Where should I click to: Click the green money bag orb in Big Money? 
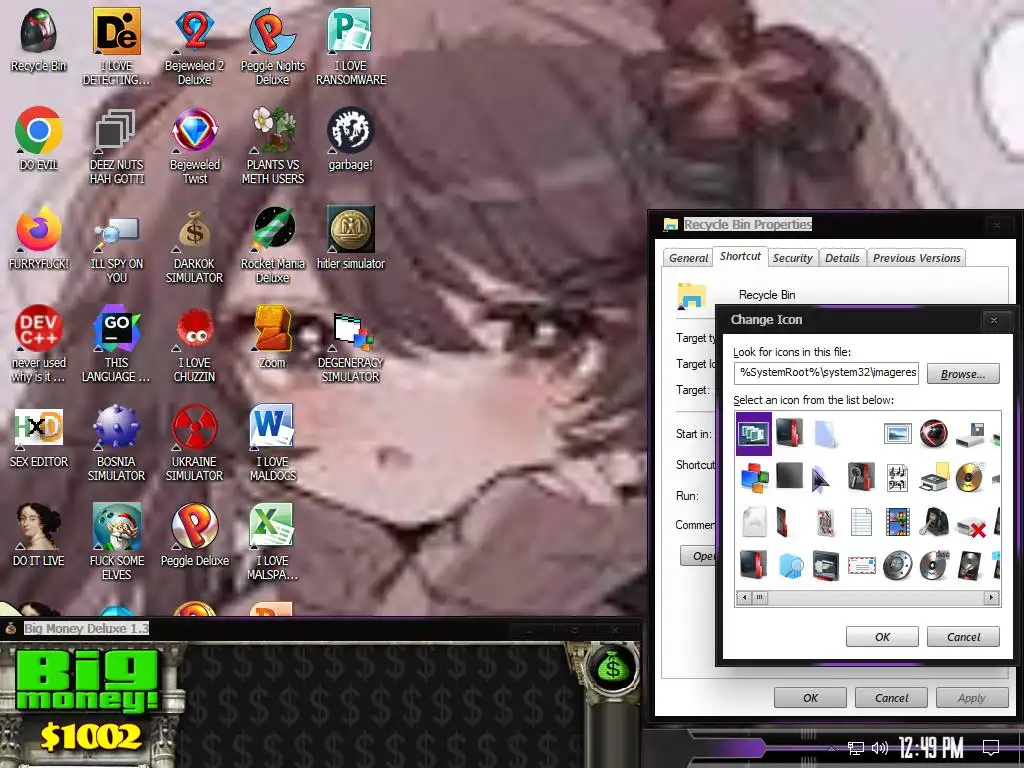click(x=612, y=667)
